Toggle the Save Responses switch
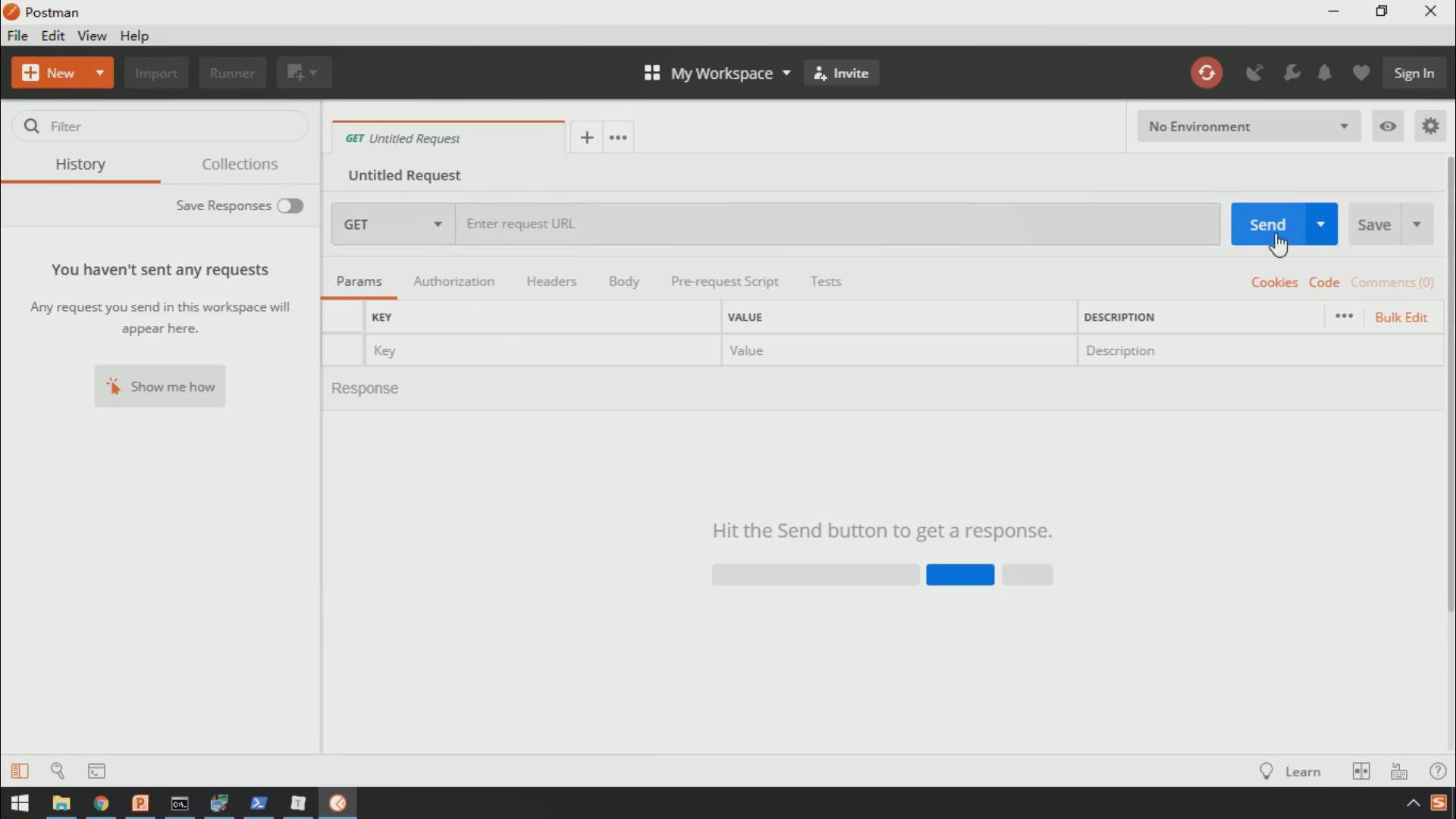This screenshot has width=1456, height=819. (x=290, y=205)
